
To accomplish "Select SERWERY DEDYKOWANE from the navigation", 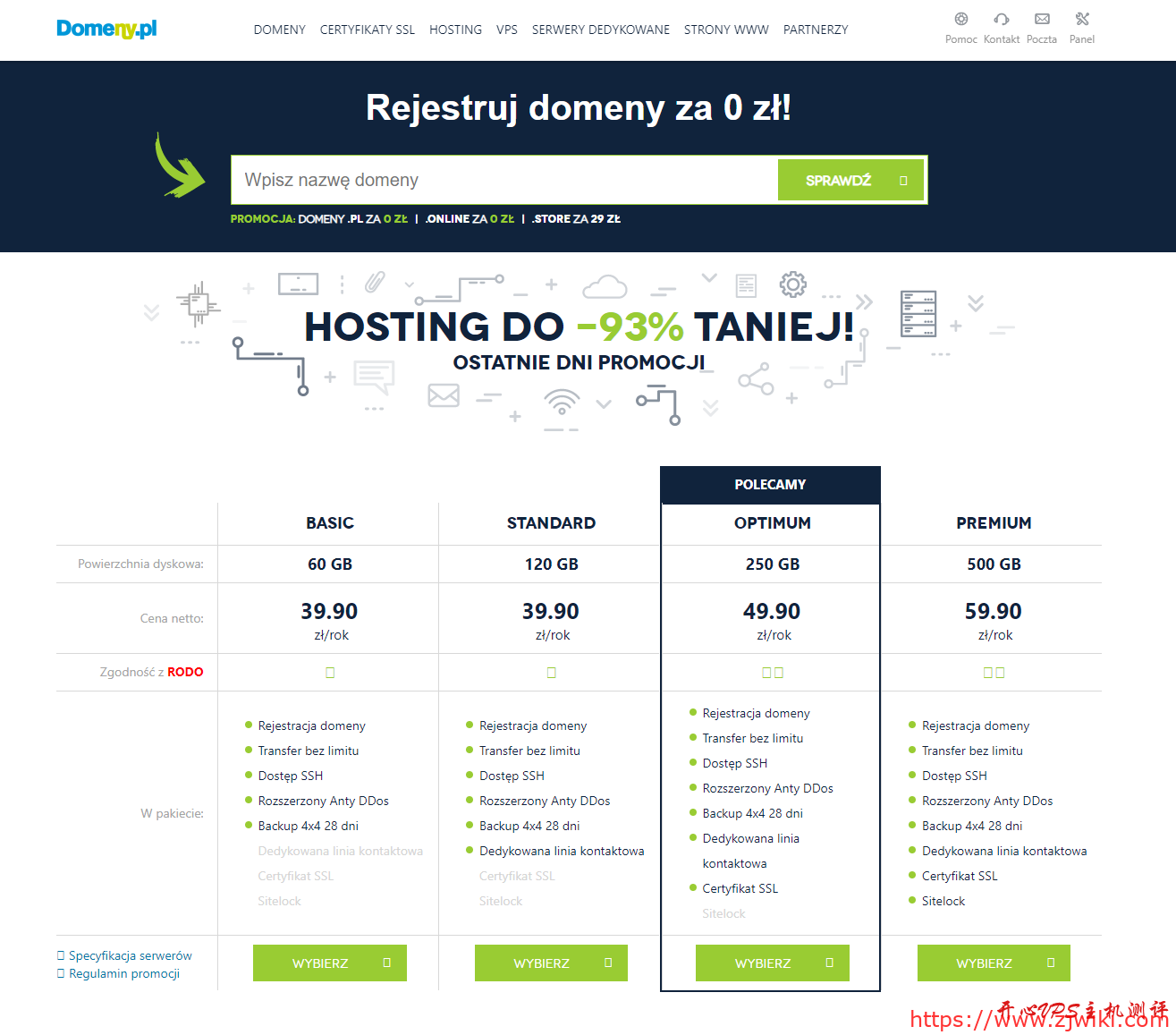I will coord(600,30).
